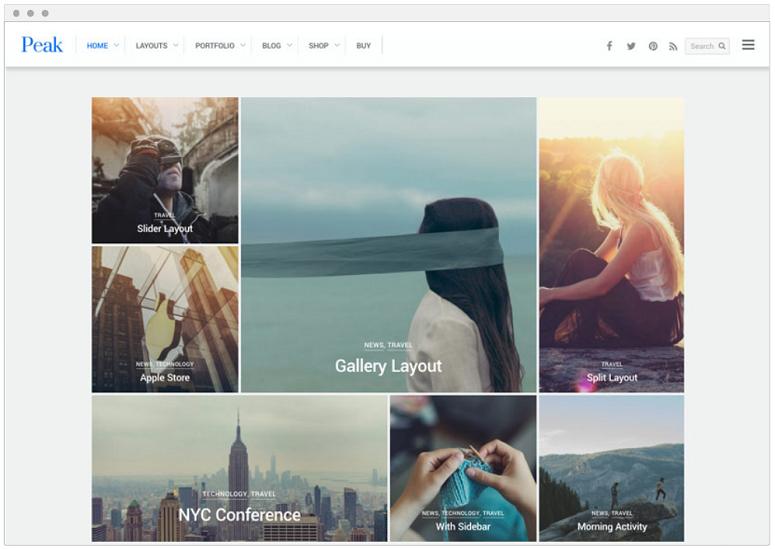Click the search magnifier icon
This screenshot has height=549, width=775.
click(722, 46)
